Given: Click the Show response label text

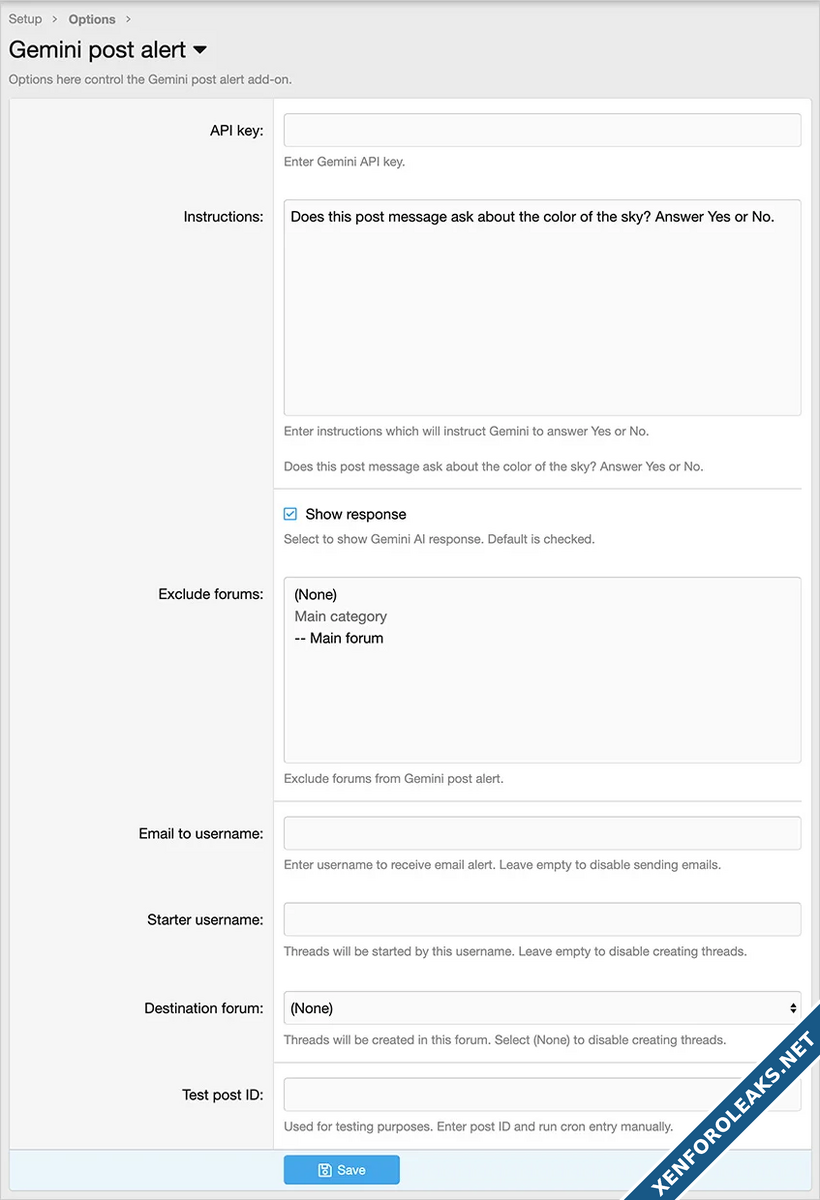Looking at the screenshot, I should click(x=356, y=514).
